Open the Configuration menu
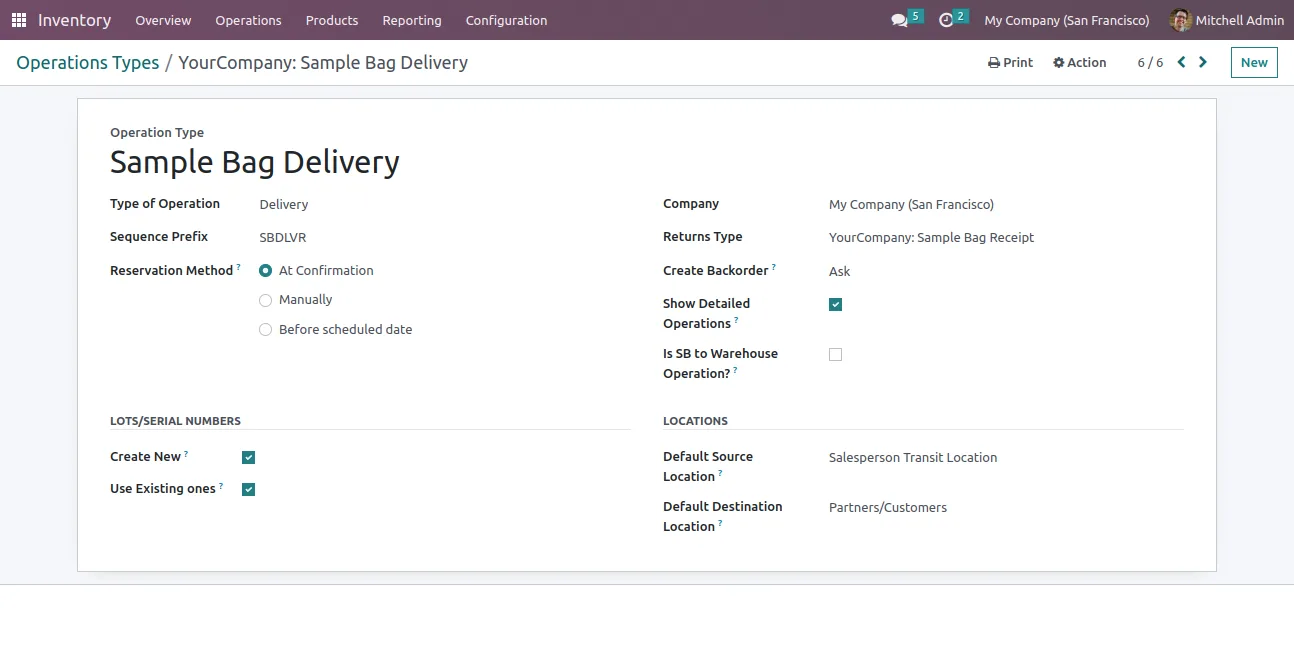The image size is (1294, 668). 506,20
